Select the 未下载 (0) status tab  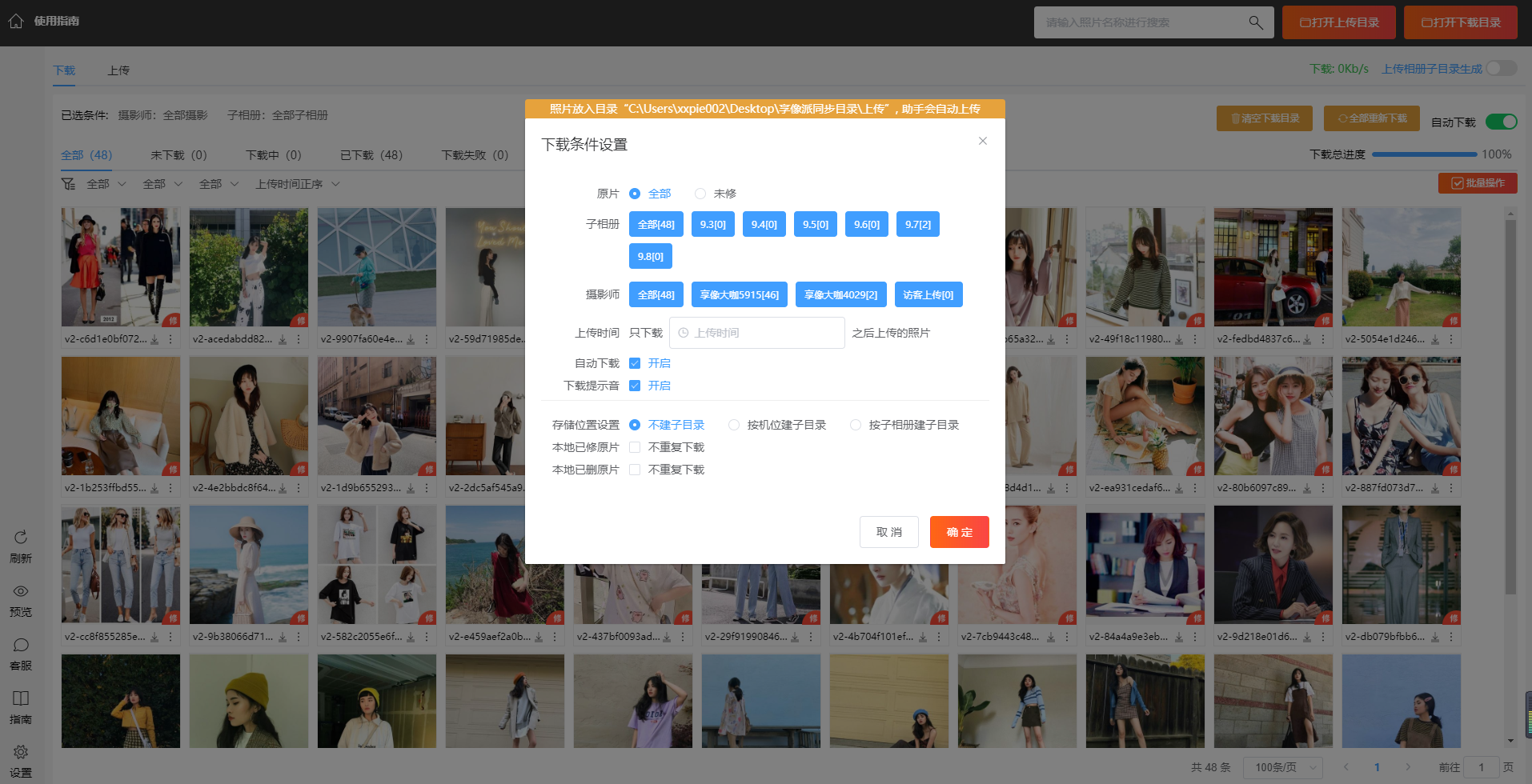(x=178, y=155)
